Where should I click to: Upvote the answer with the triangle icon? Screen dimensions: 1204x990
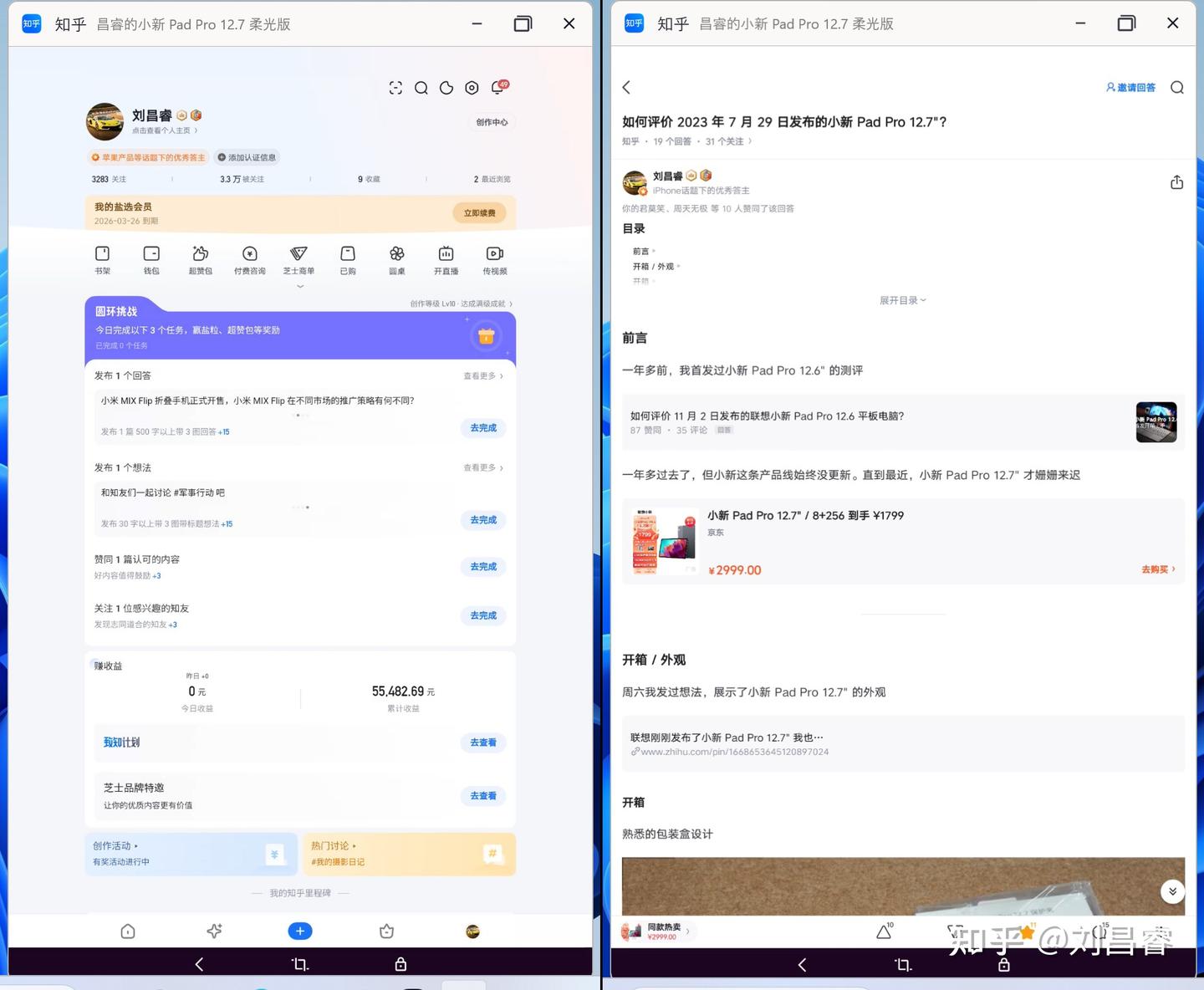click(884, 931)
